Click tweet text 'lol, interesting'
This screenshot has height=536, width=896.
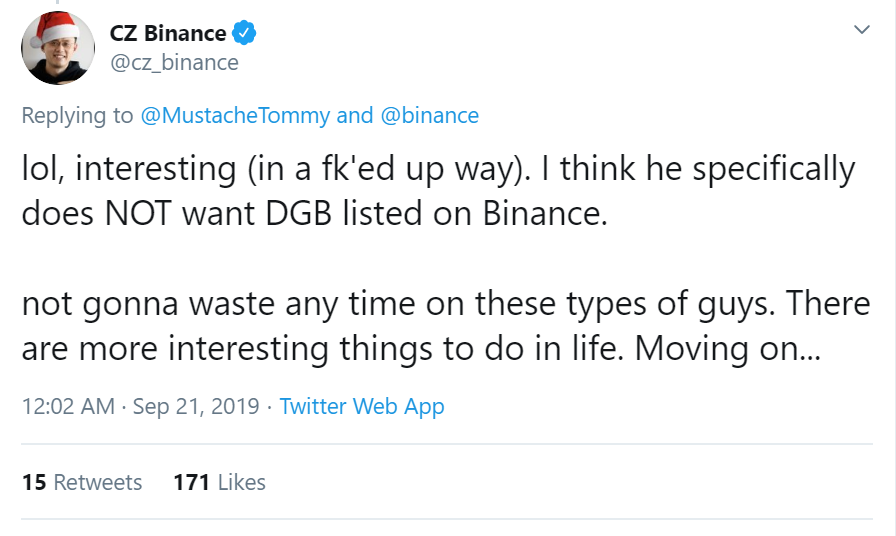coord(129,169)
